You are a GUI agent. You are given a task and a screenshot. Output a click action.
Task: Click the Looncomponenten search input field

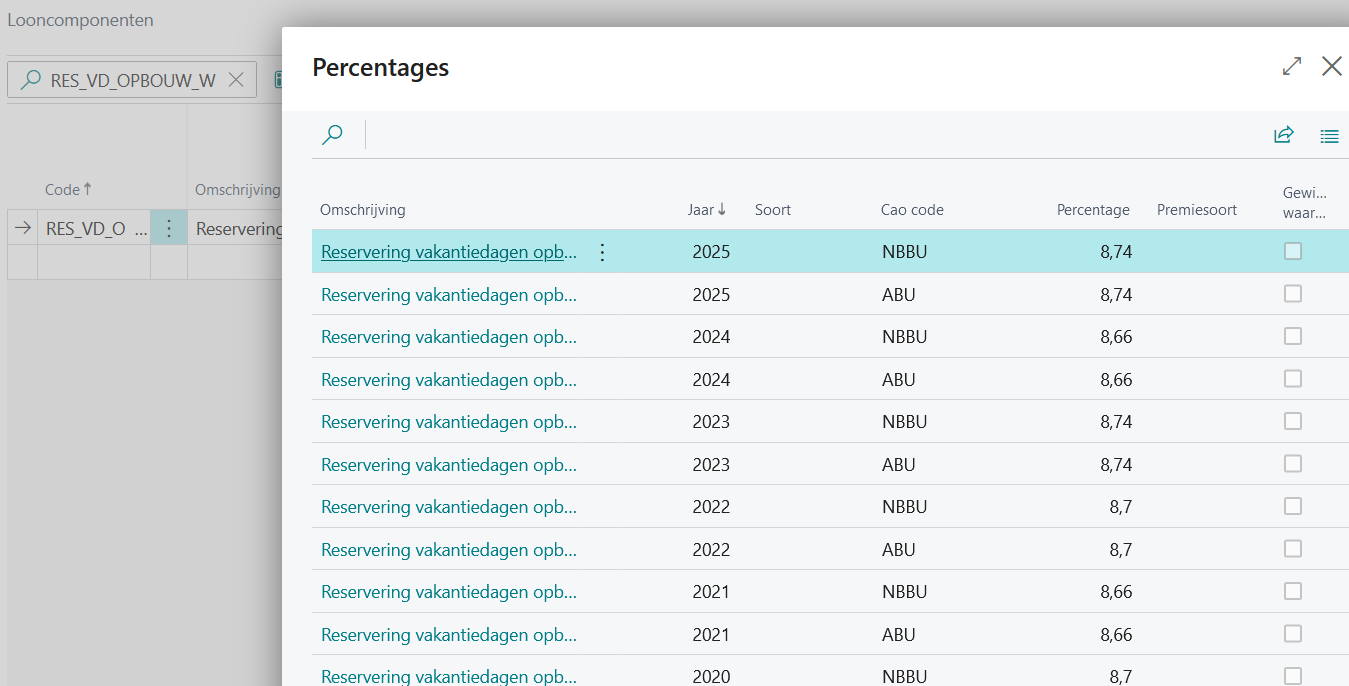coord(132,80)
